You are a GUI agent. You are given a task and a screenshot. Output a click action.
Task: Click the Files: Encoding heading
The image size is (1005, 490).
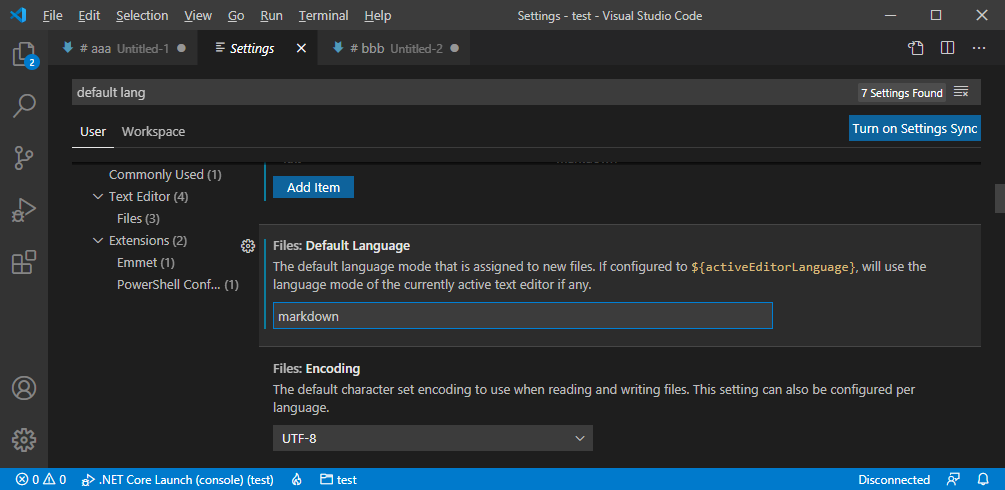point(317,369)
